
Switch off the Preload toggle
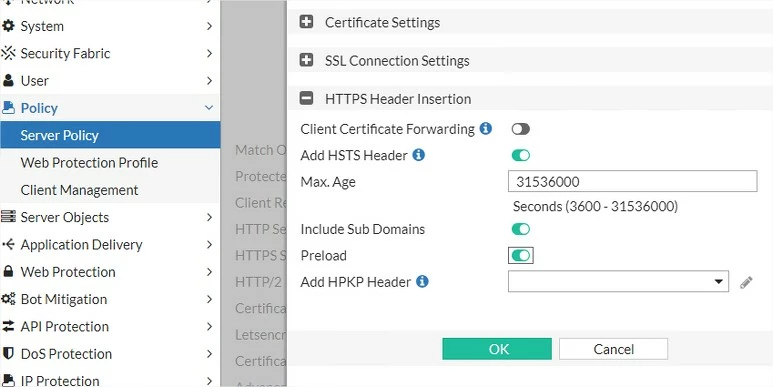[521, 255]
